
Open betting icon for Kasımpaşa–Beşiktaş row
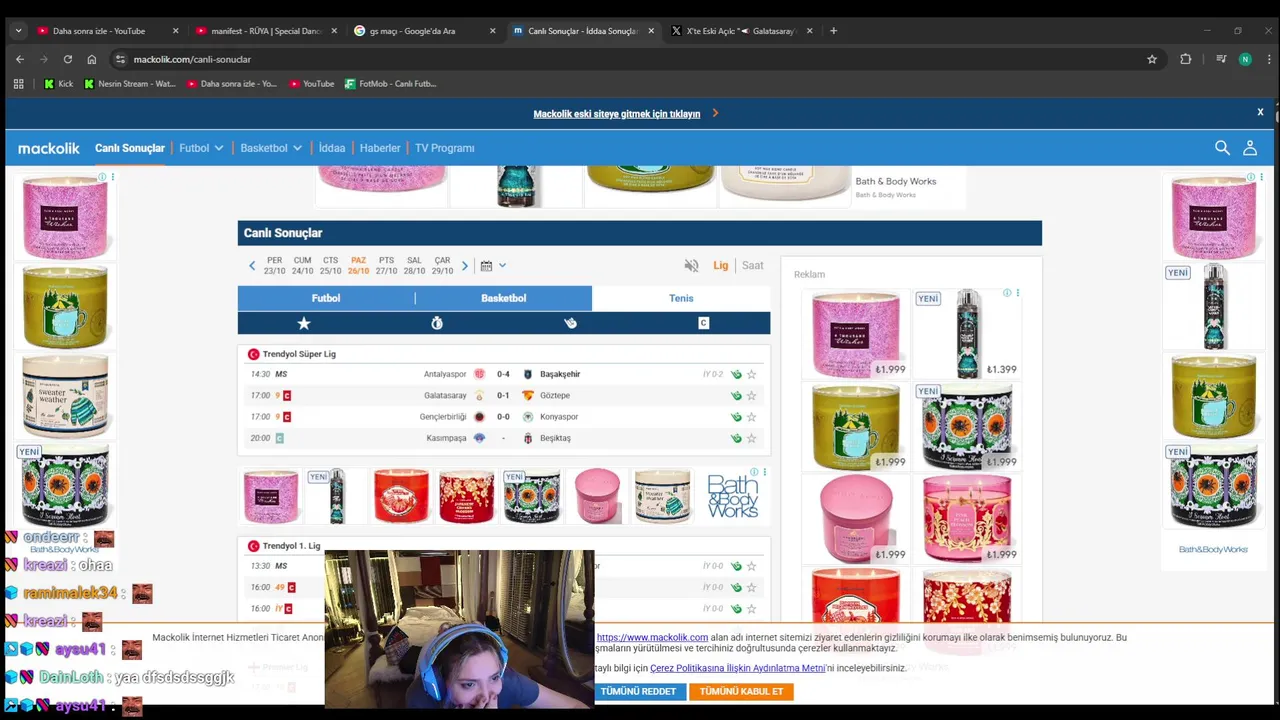736,438
